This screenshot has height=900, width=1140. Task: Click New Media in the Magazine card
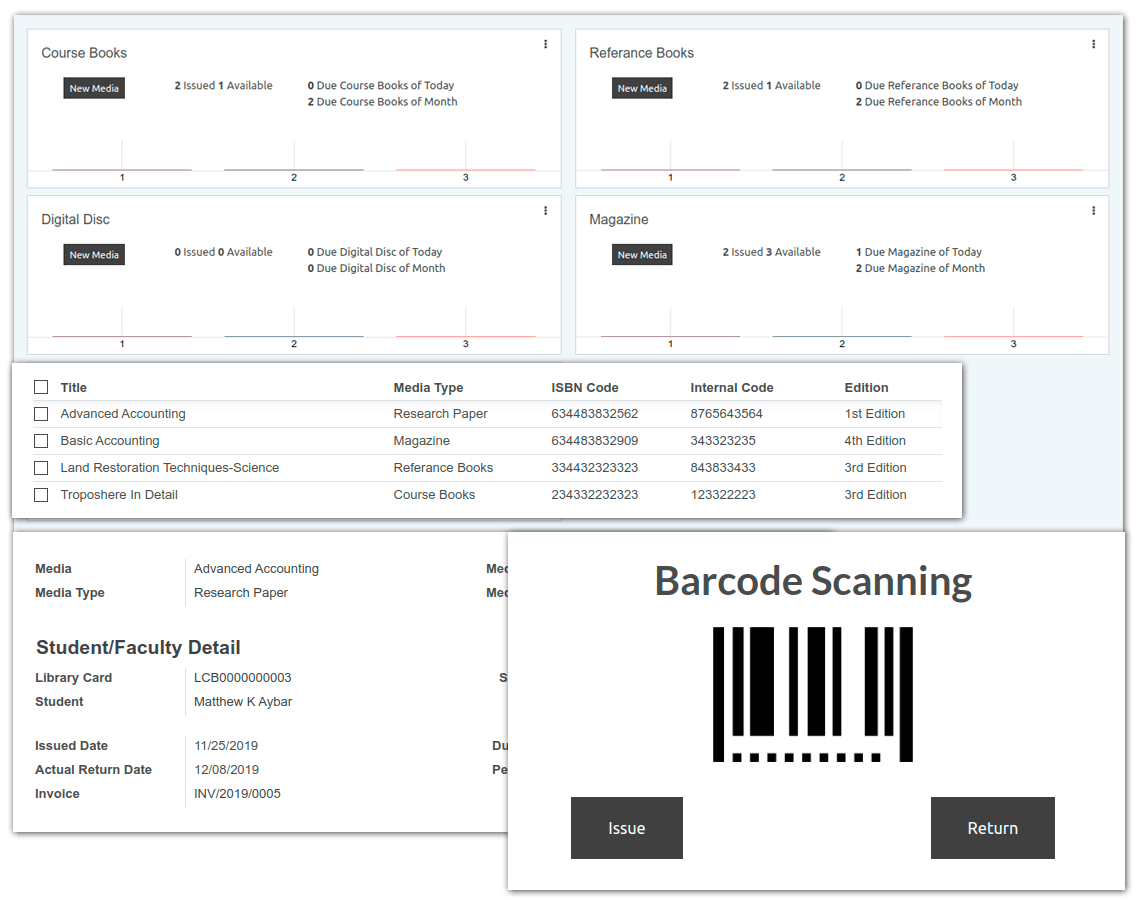pyautogui.click(x=642, y=254)
